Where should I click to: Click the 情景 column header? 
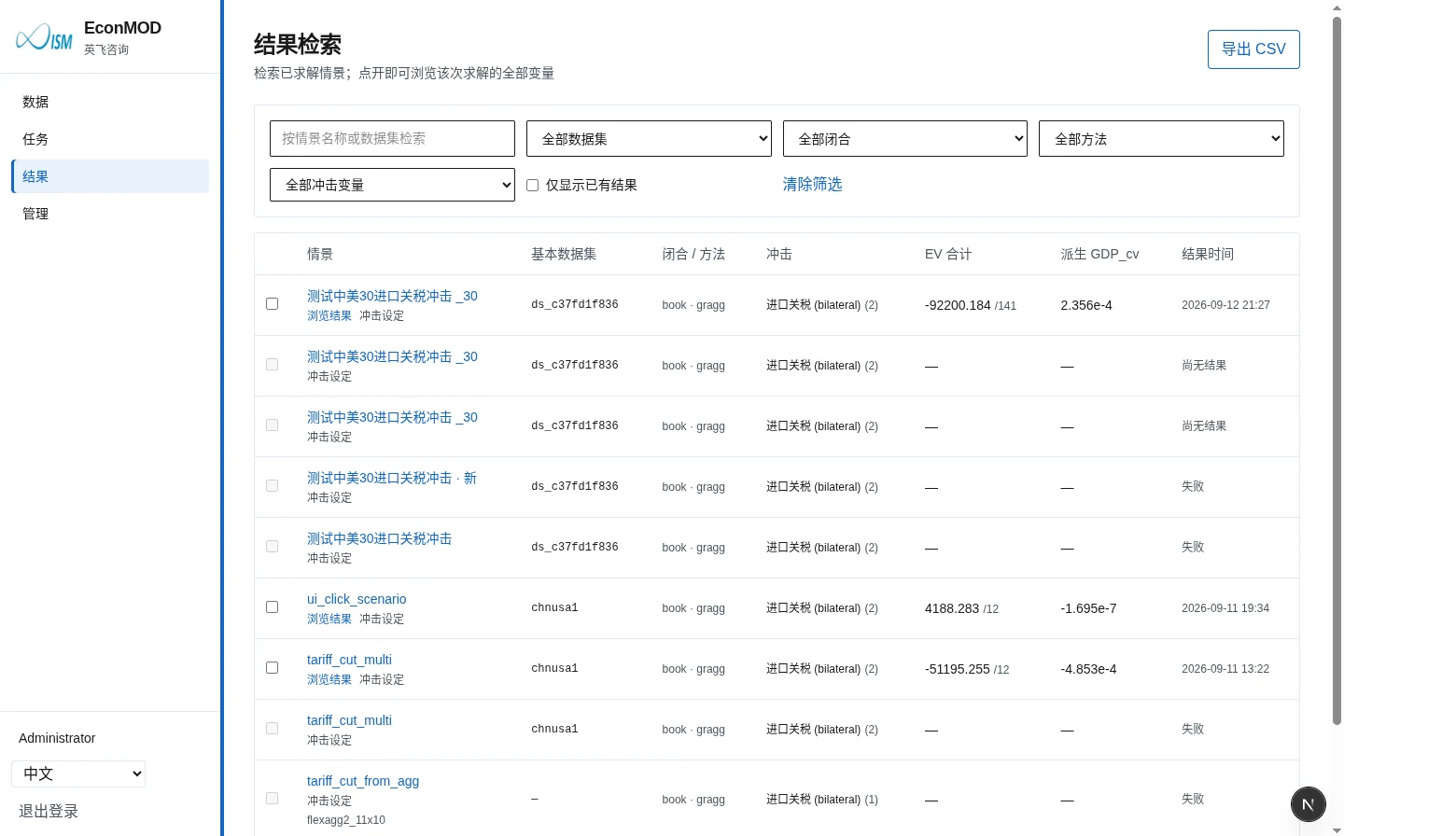pos(320,254)
